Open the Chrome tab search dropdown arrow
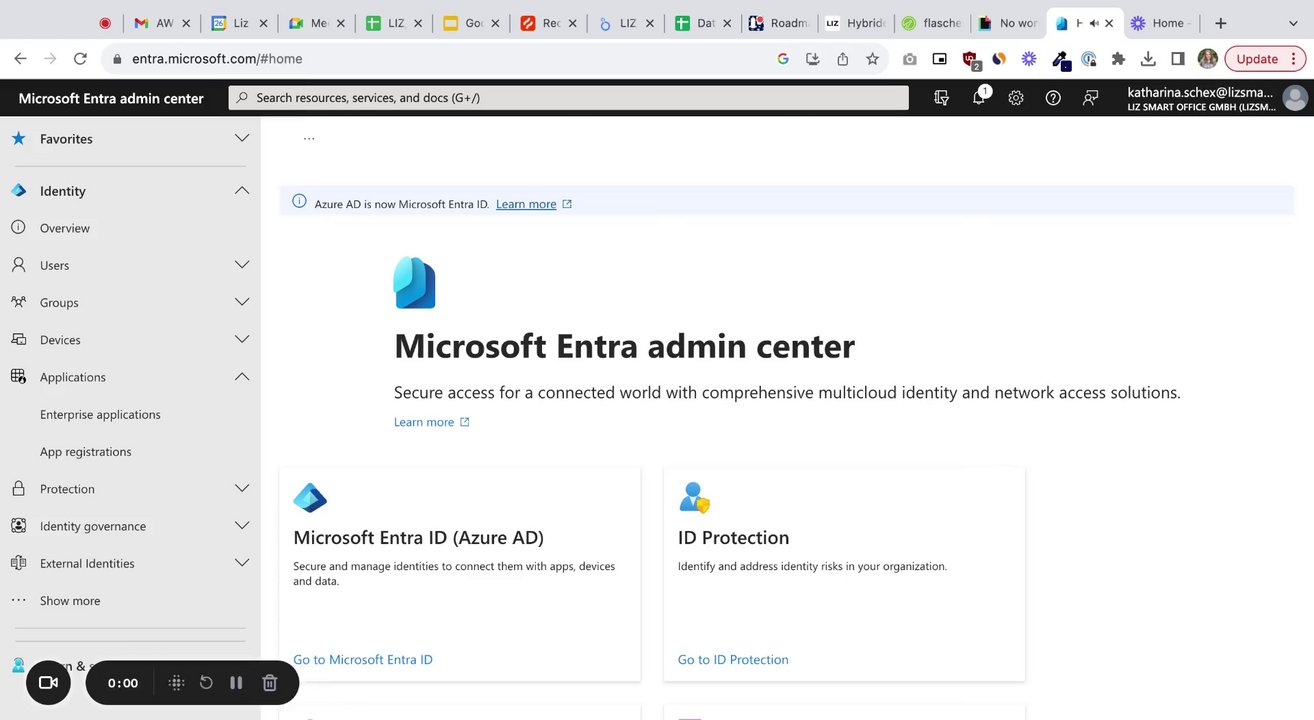Viewport: 1314px width, 720px height. [1293, 23]
